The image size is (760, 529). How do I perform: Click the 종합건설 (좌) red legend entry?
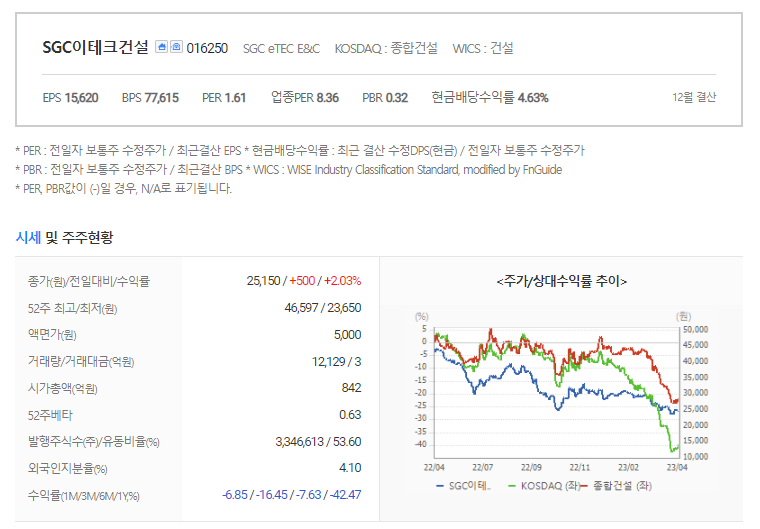616,486
